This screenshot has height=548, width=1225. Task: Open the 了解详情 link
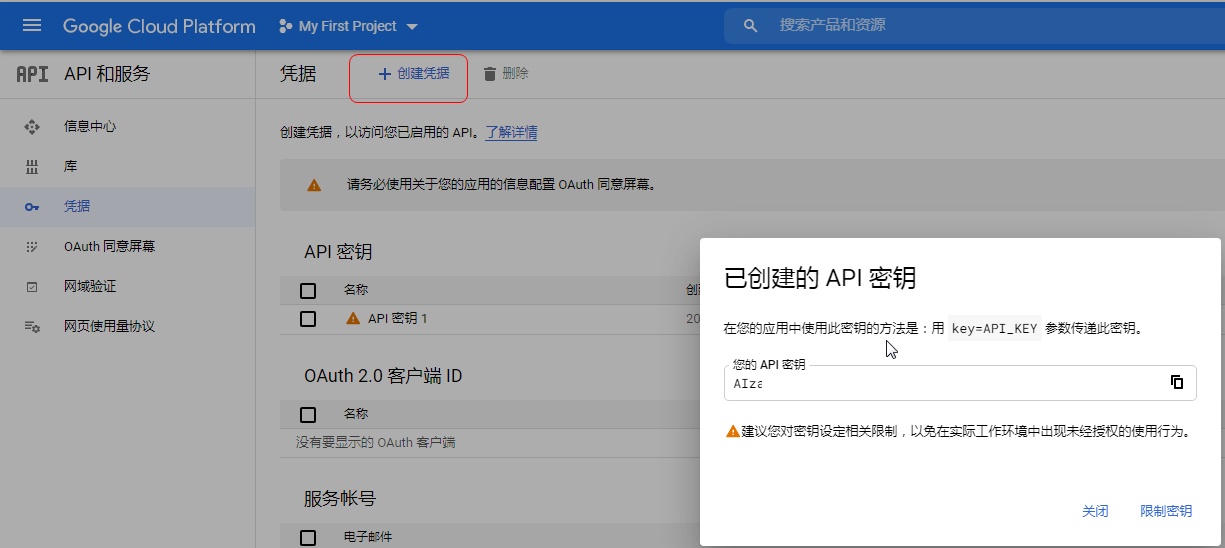(x=511, y=132)
